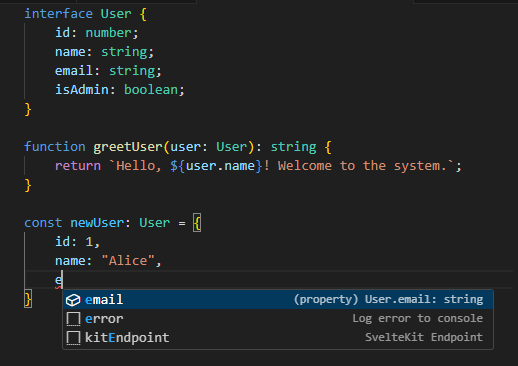Click the return keyword in greetUser
The image size is (518, 366).
click(x=78, y=166)
